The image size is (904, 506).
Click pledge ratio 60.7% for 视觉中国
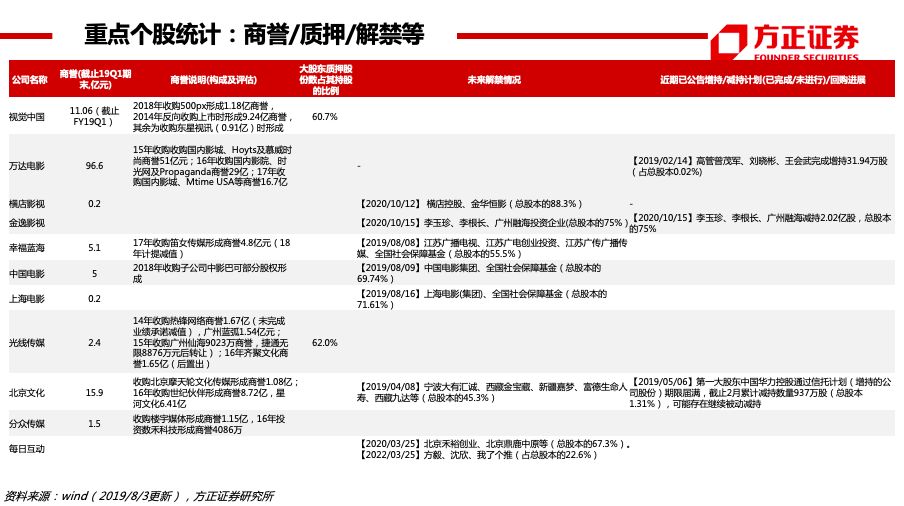point(325,117)
